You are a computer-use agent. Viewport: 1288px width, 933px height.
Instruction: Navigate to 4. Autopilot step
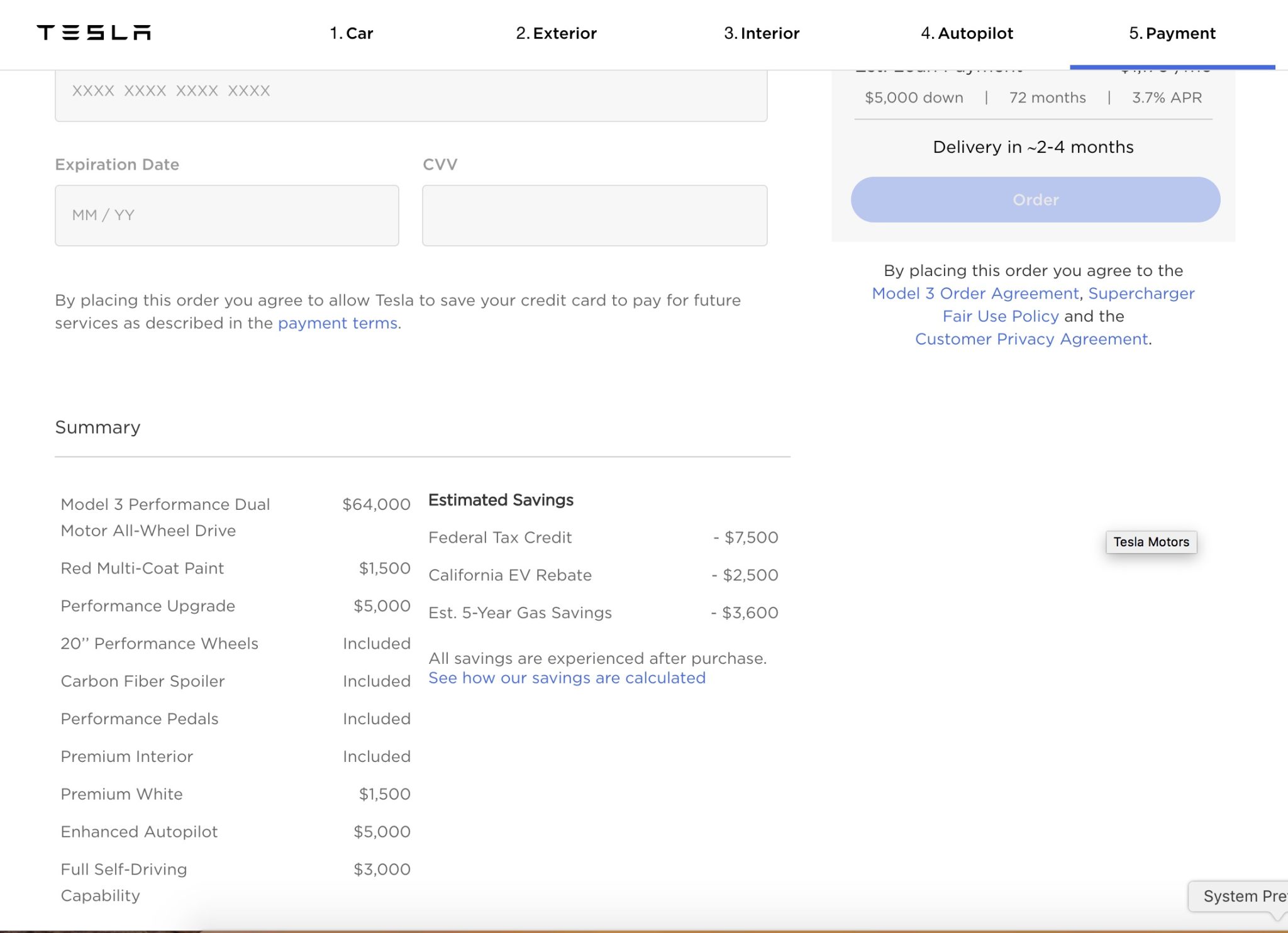967,33
